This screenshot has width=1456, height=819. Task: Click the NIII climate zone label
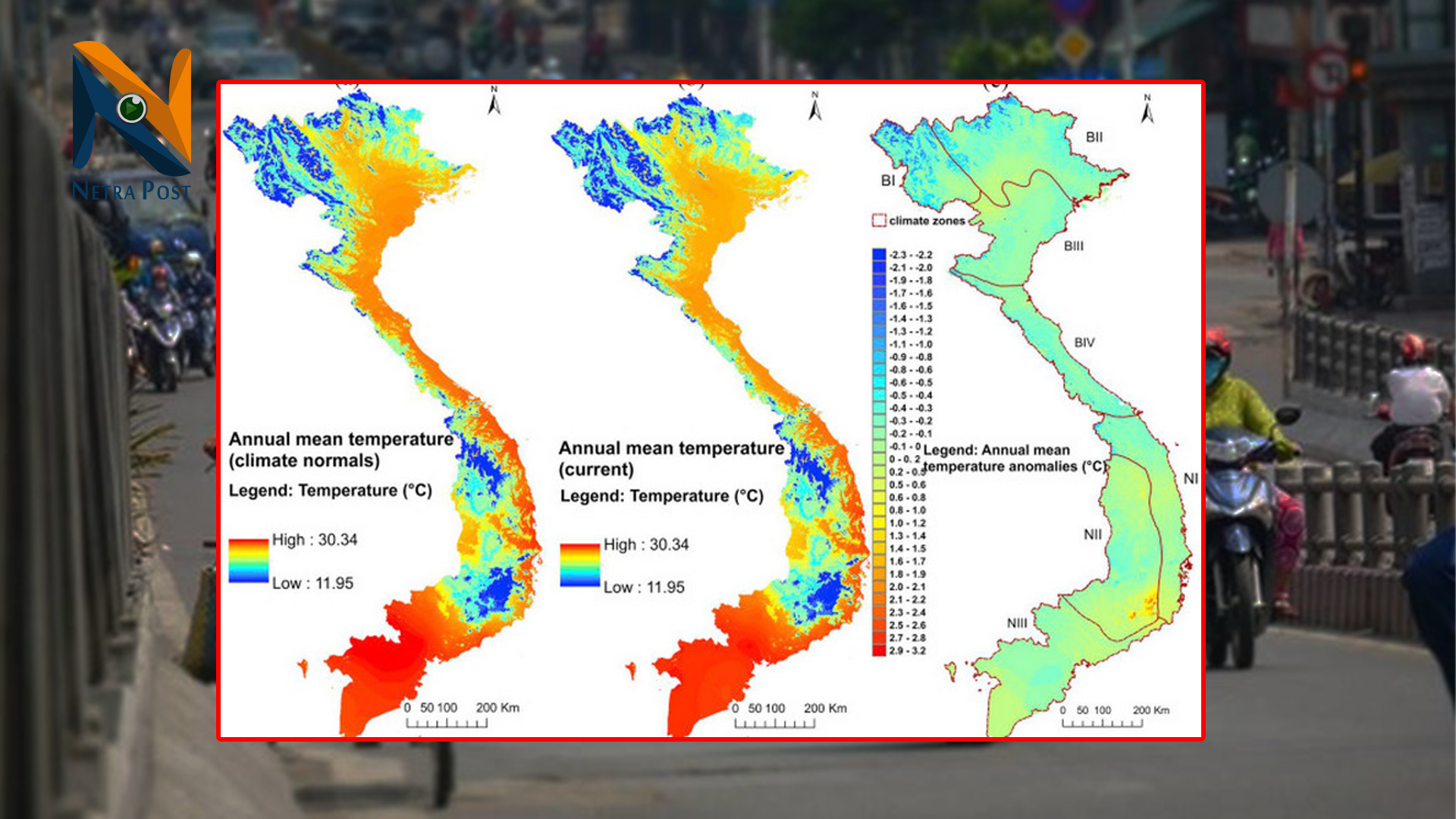pyautogui.click(x=1017, y=623)
